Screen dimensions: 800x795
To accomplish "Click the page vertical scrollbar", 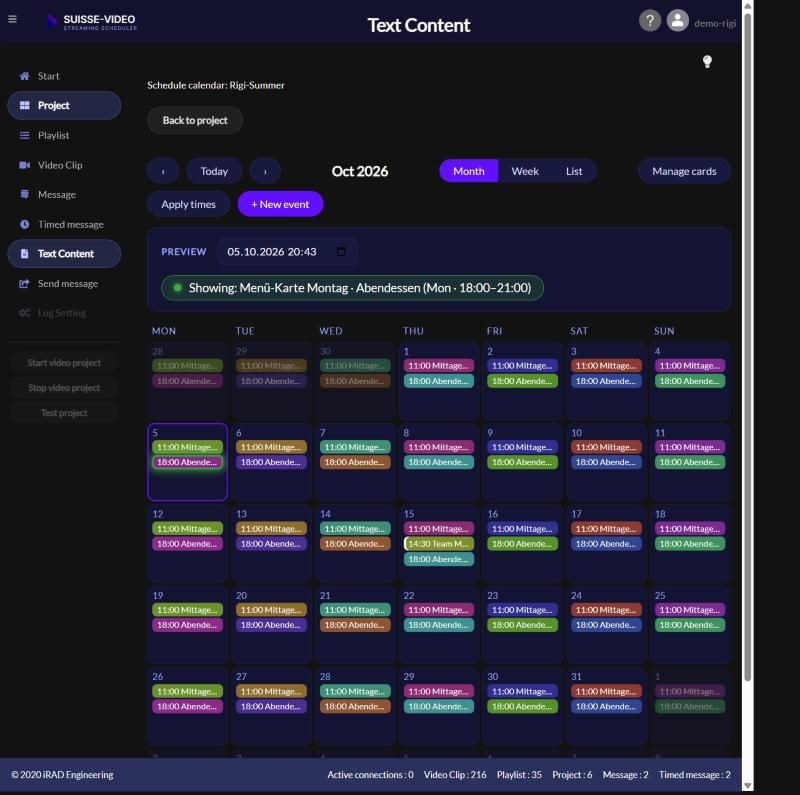I will [747, 347].
